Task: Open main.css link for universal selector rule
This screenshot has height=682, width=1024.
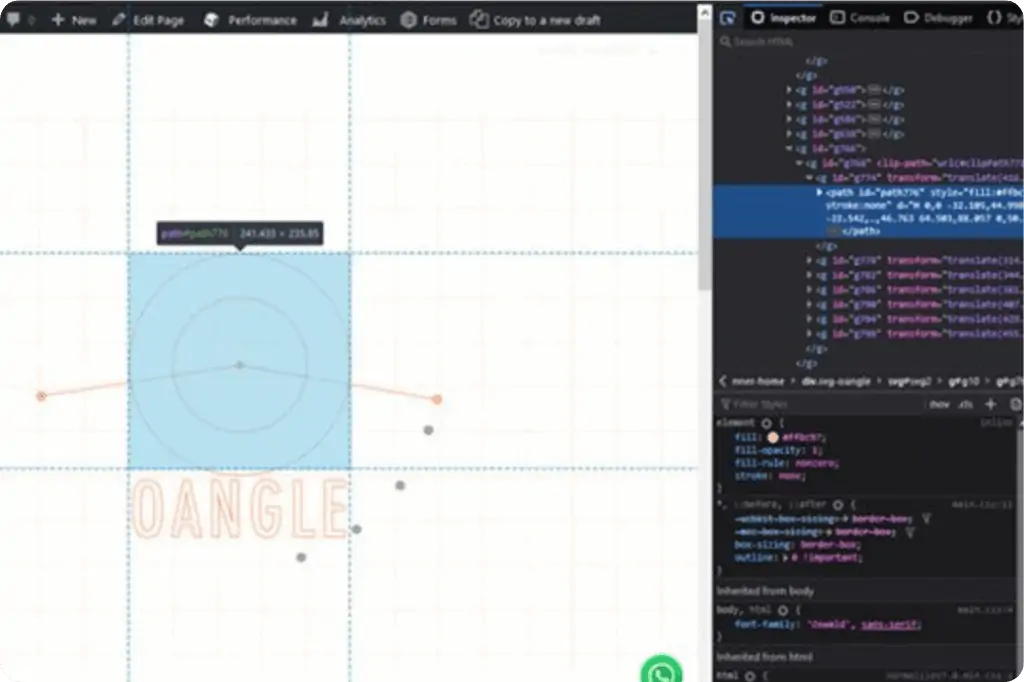Action: pyautogui.click(x=982, y=504)
